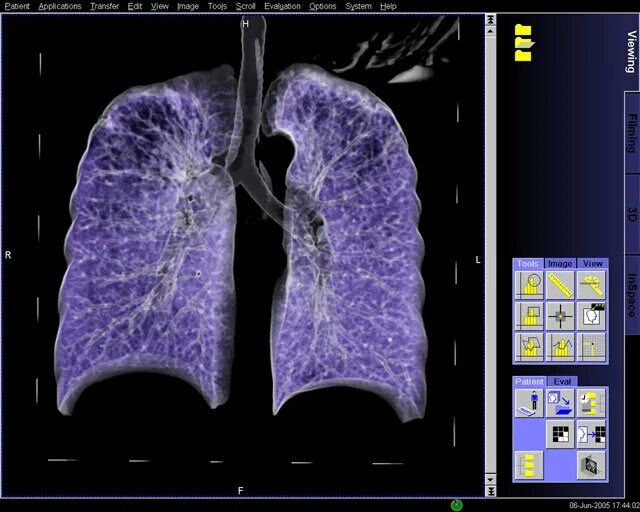
Task: Click the scroll up arrow button
Action: (491, 31)
